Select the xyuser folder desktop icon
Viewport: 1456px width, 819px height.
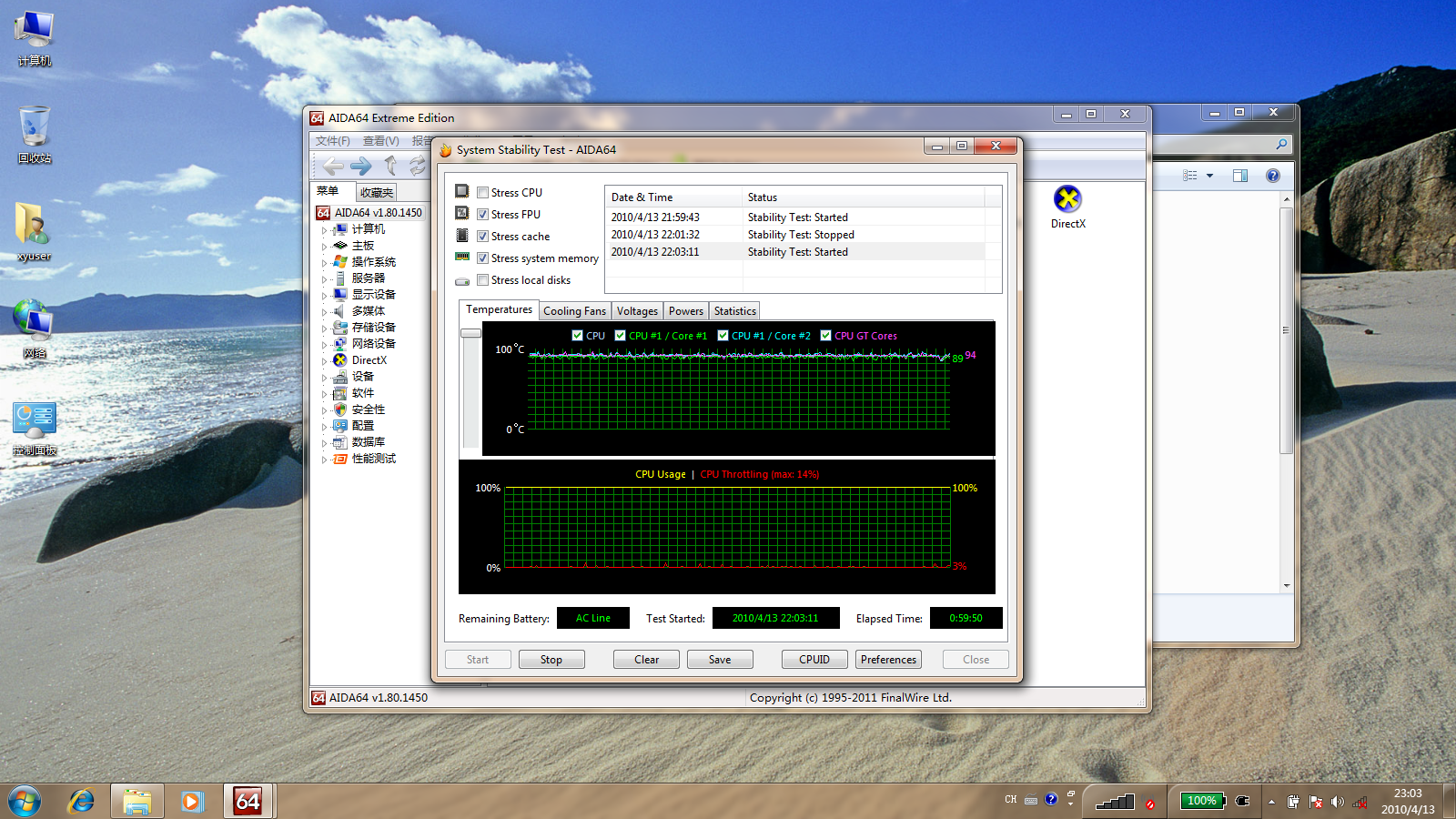pyautogui.click(x=34, y=232)
